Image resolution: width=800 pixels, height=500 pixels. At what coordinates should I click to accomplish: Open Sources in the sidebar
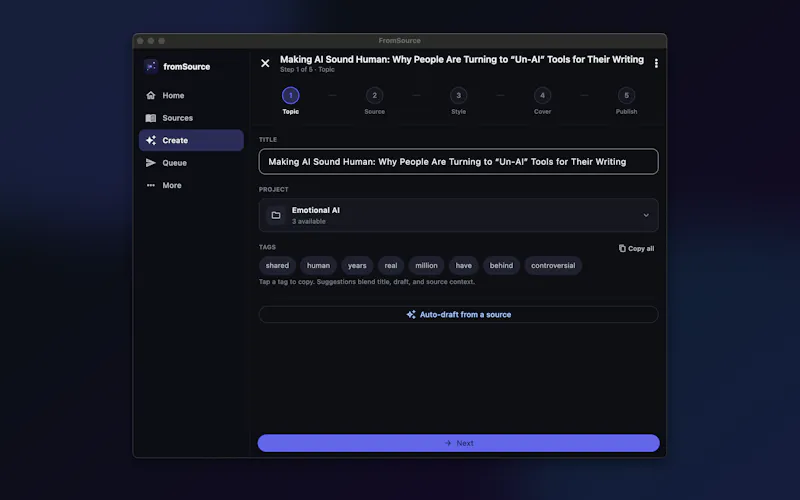[x=191, y=118]
